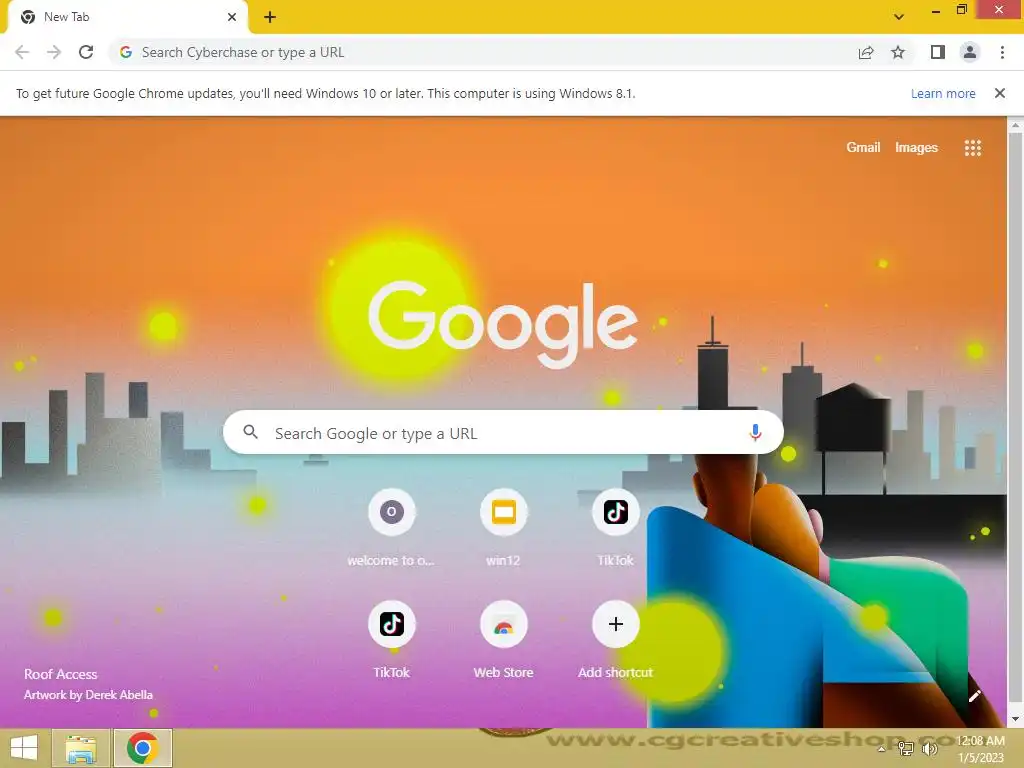The height and width of the screenshot is (768, 1024).
Task: Click the Add shortcut plus button
Action: tap(616, 625)
